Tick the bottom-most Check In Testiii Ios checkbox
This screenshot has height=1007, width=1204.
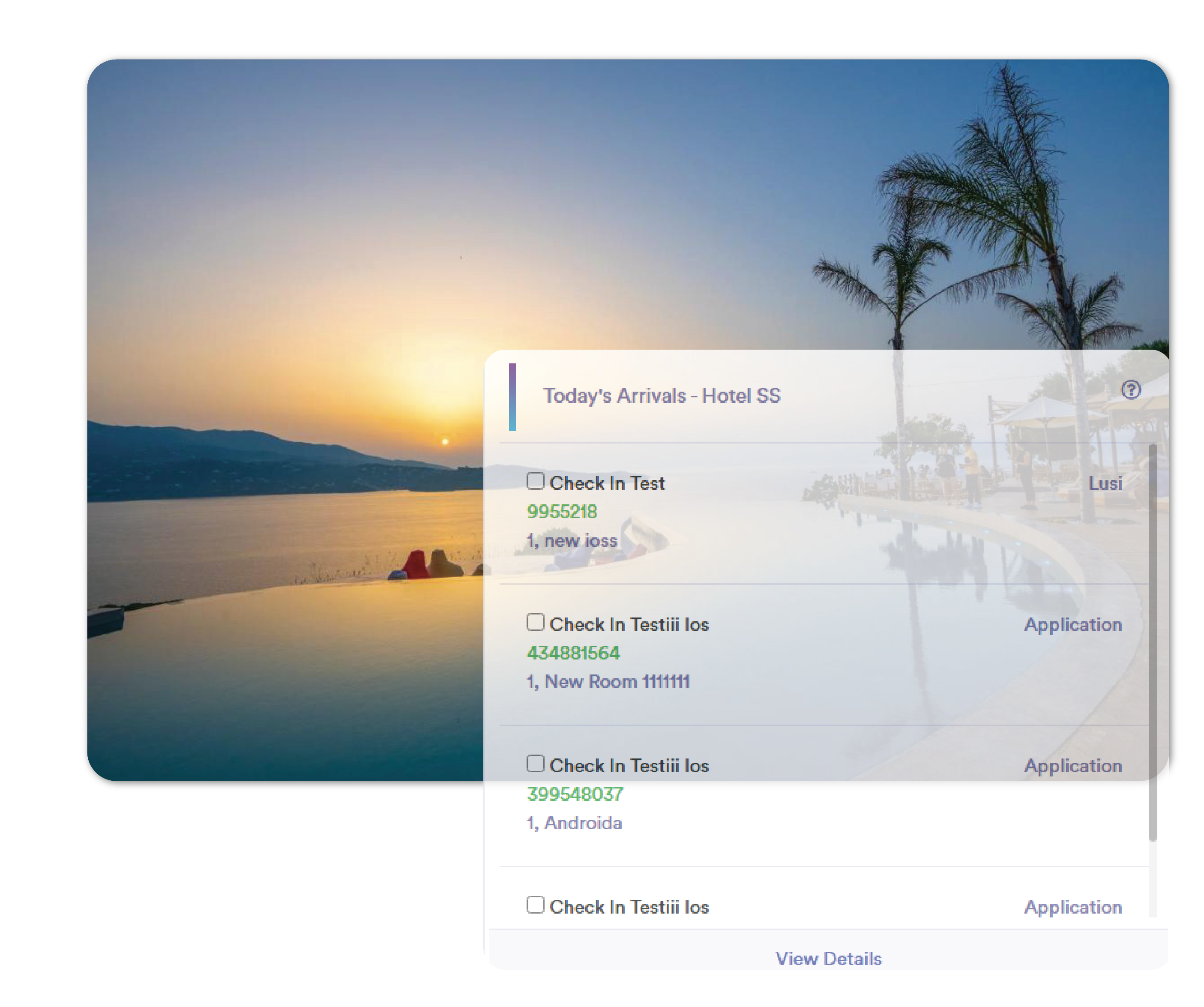[x=535, y=905]
